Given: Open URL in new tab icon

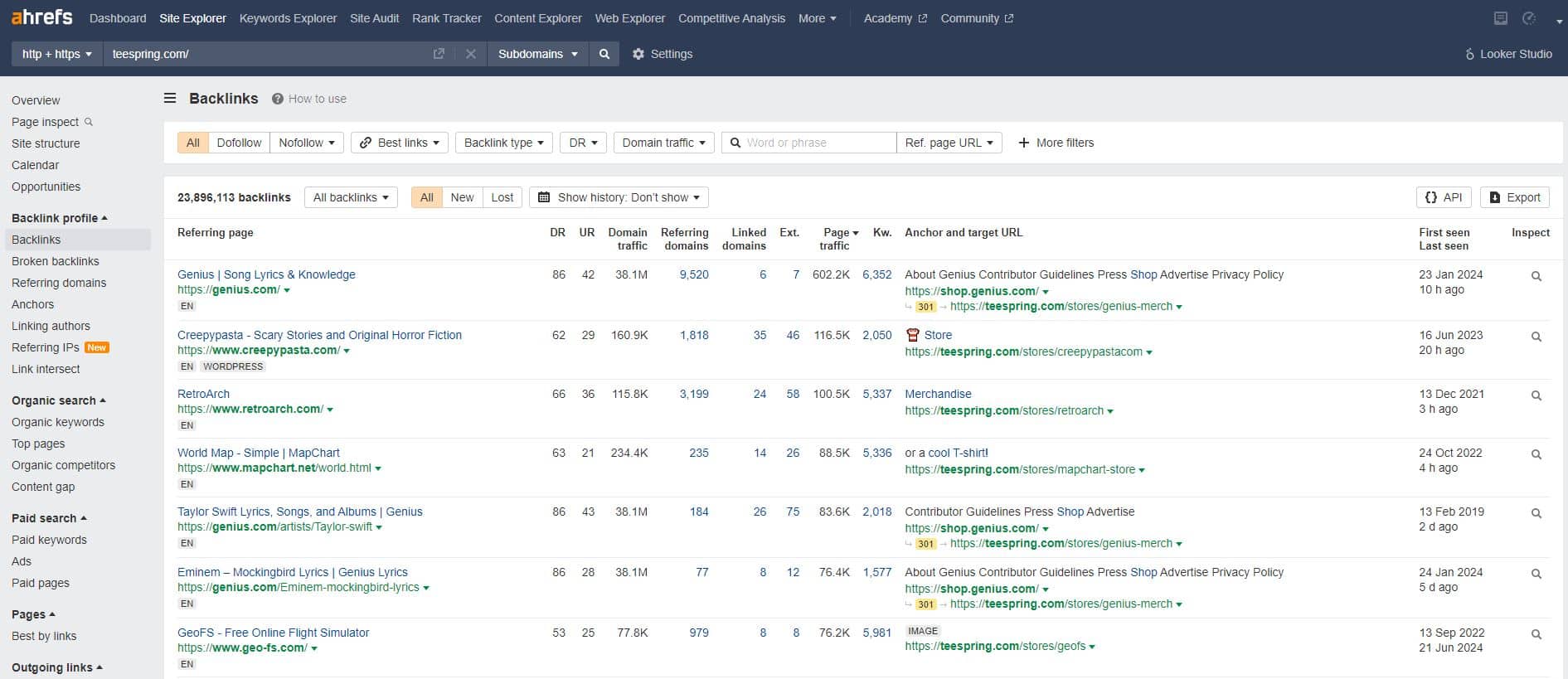Looking at the screenshot, I should click(x=439, y=54).
